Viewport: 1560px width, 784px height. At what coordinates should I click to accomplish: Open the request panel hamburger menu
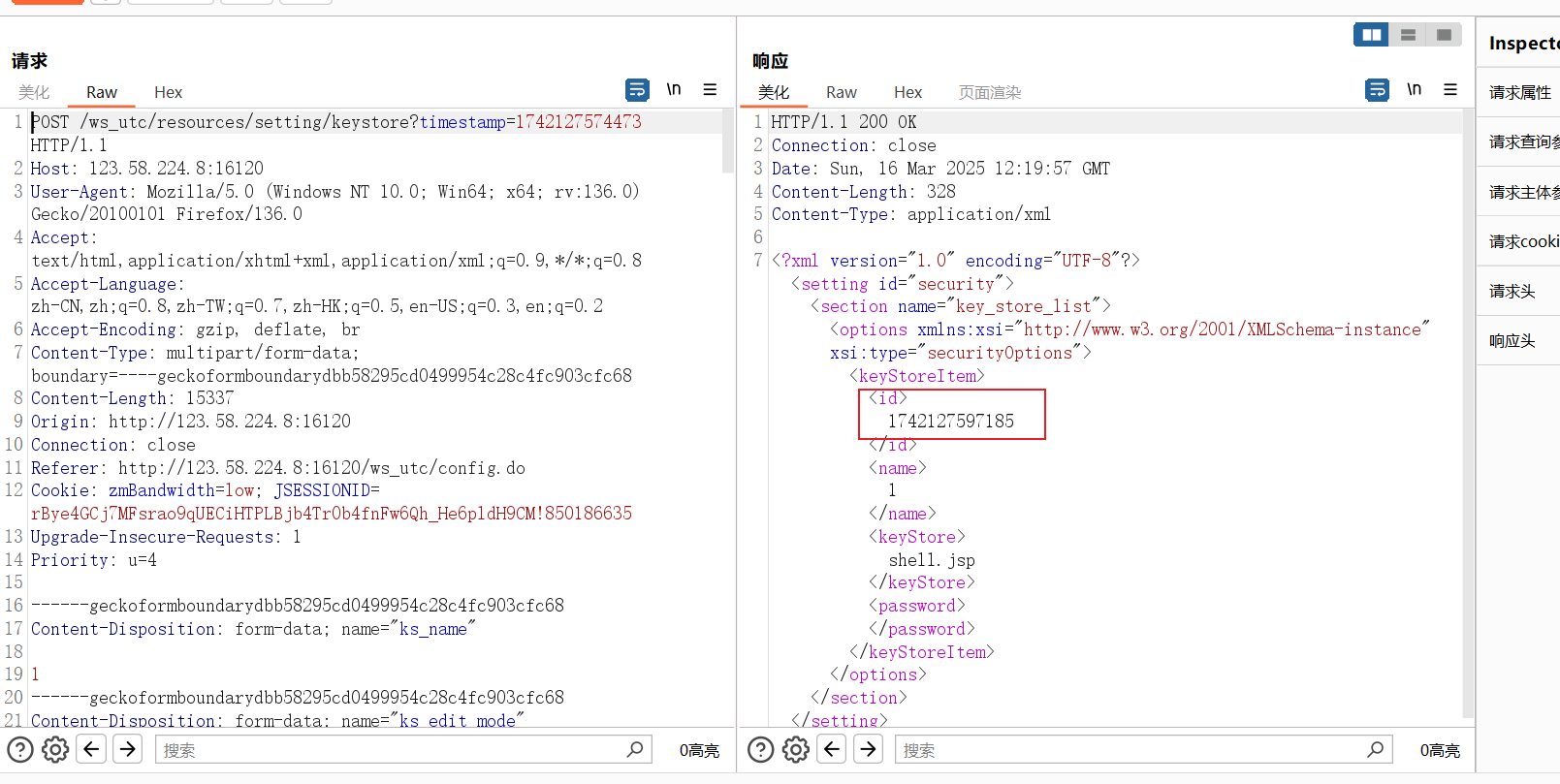710,90
